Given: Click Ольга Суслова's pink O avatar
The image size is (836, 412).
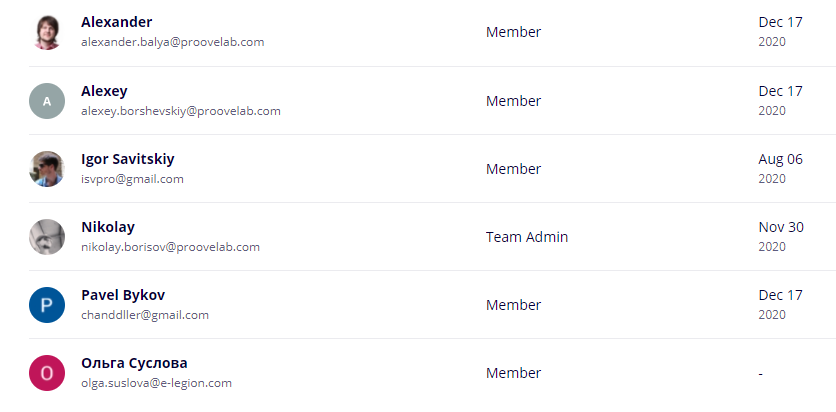Looking at the screenshot, I should click(x=47, y=373).
